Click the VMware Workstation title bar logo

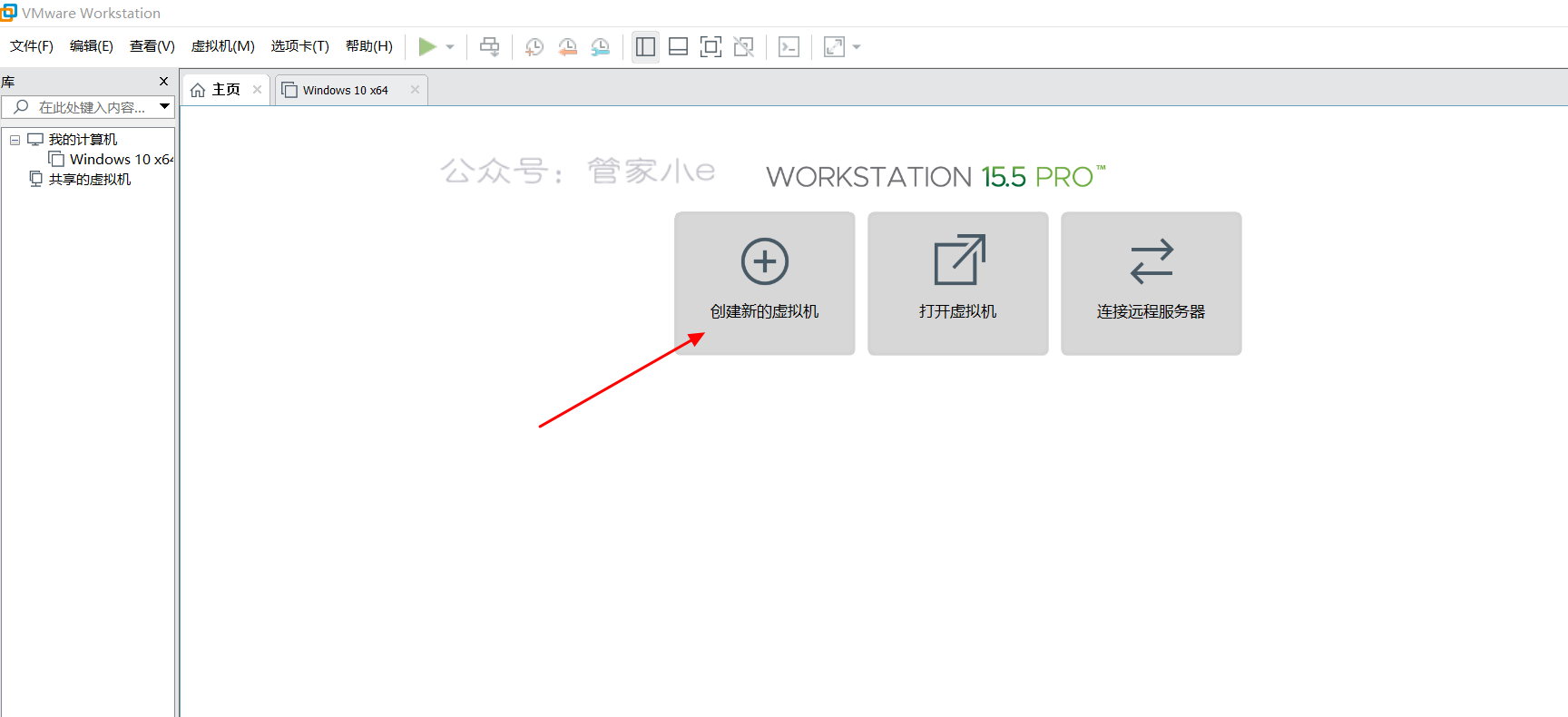(x=9, y=12)
